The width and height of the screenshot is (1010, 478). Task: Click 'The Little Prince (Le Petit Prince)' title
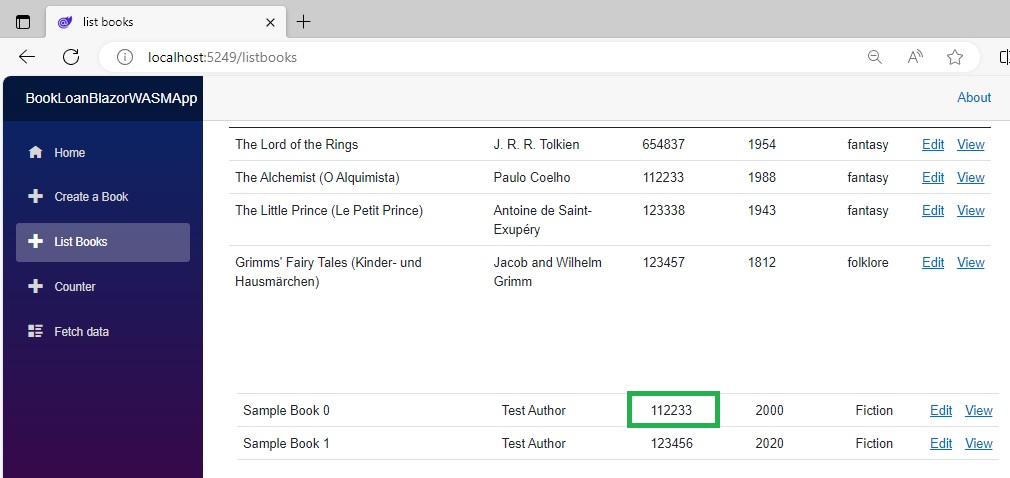pos(329,210)
